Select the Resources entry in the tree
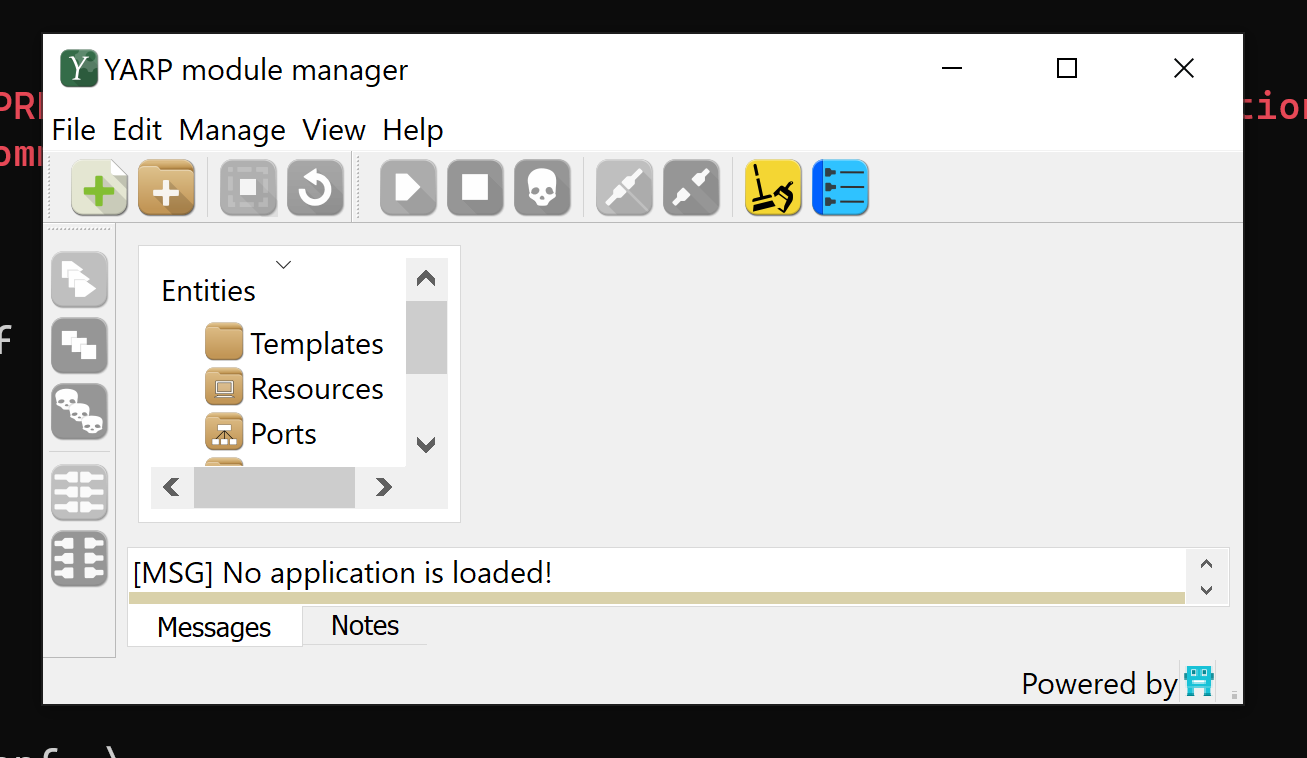Screen dimensions: 1307x758 coord(316,388)
